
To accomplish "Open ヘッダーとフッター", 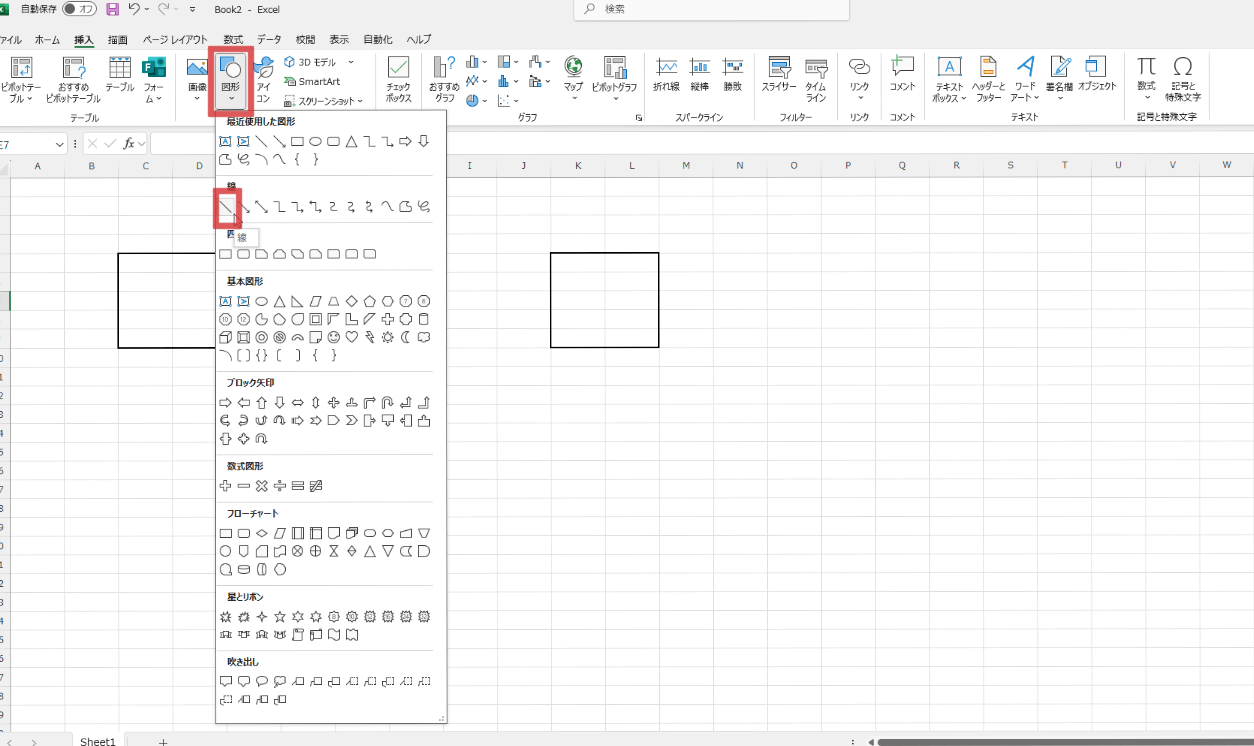I will [988, 80].
